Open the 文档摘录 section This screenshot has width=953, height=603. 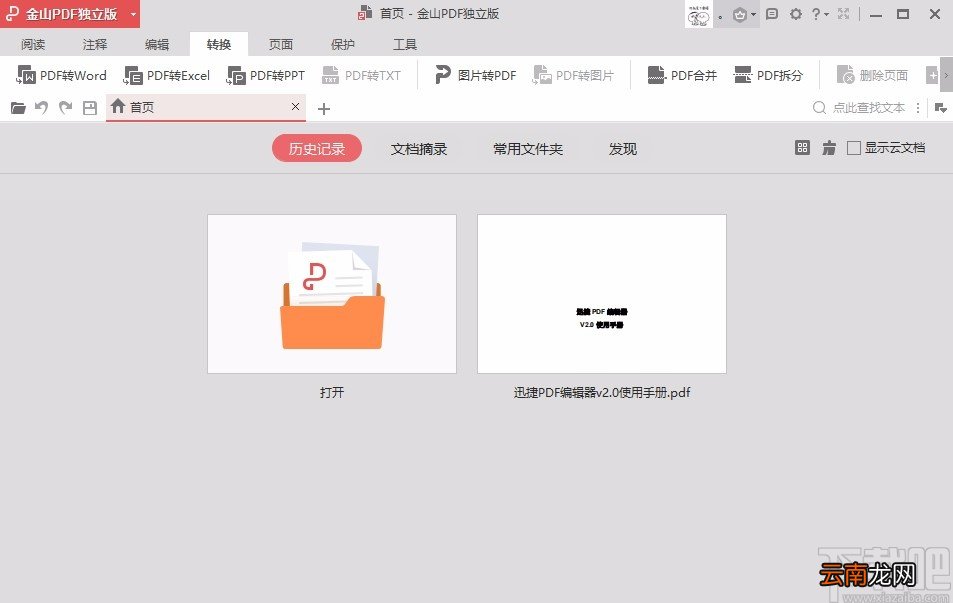click(x=419, y=149)
